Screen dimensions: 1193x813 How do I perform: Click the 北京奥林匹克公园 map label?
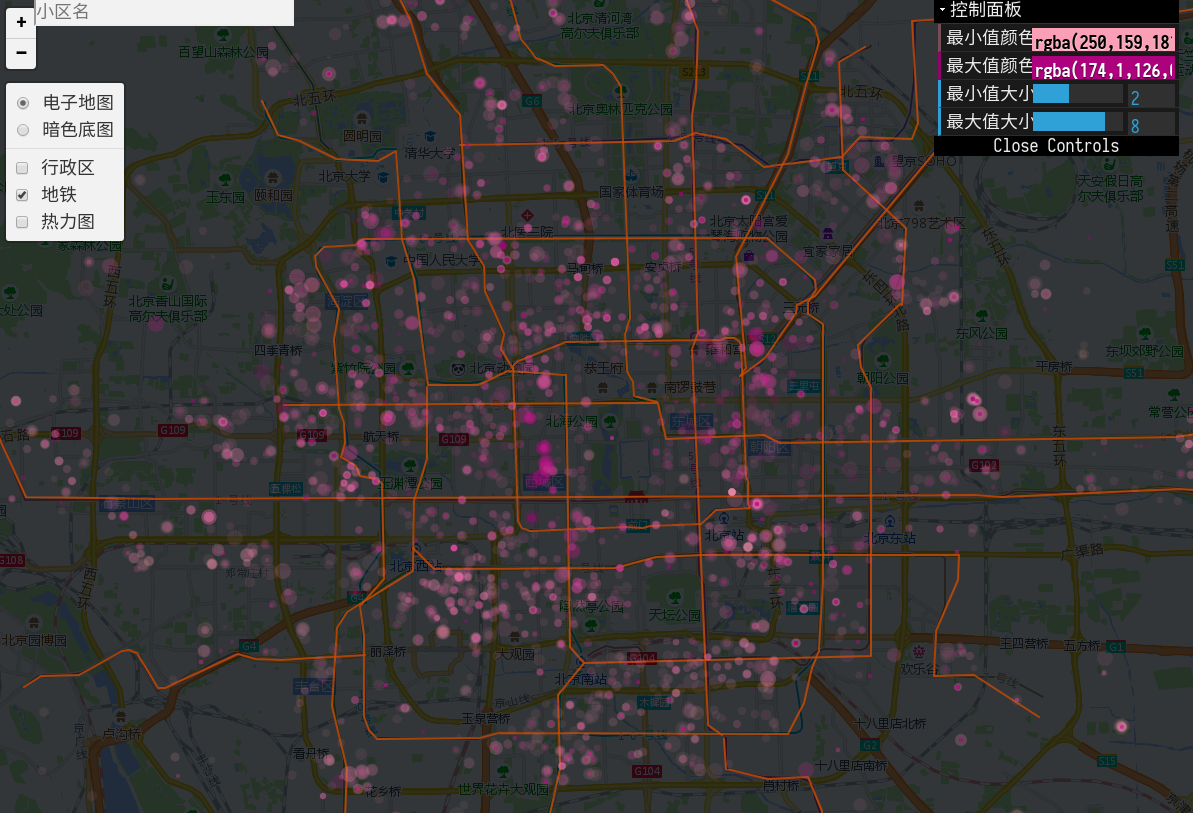click(x=622, y=110)
